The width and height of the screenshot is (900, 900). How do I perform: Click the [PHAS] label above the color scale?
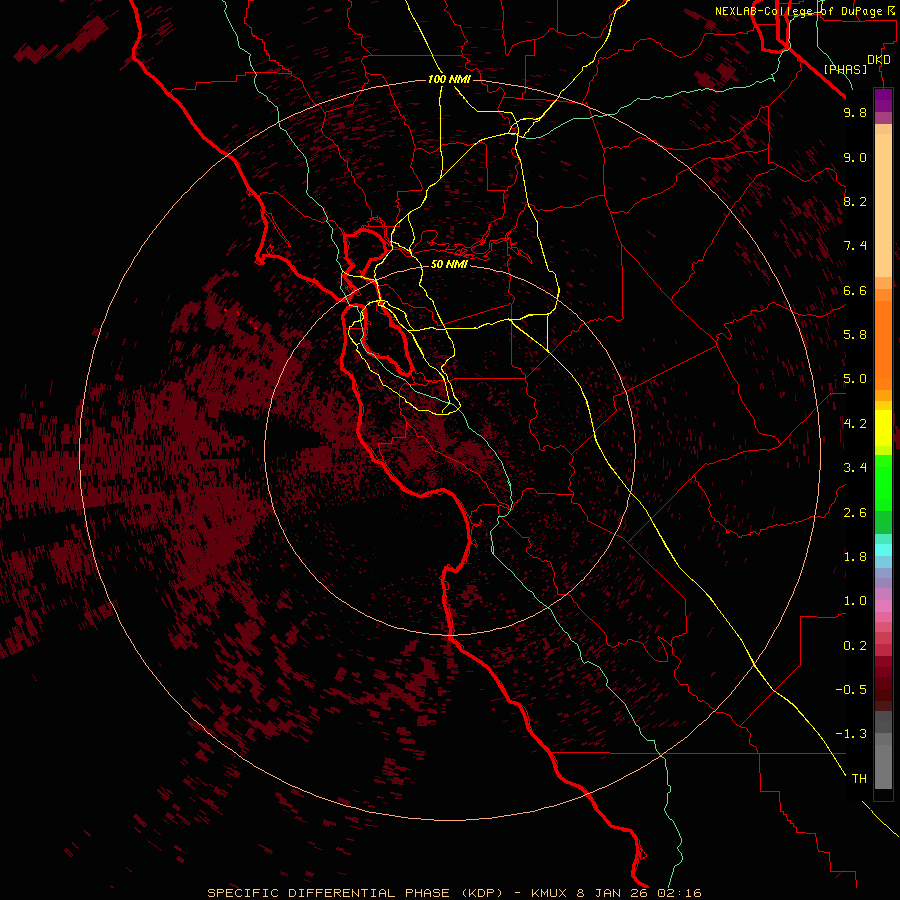click(x=845, y=69)
